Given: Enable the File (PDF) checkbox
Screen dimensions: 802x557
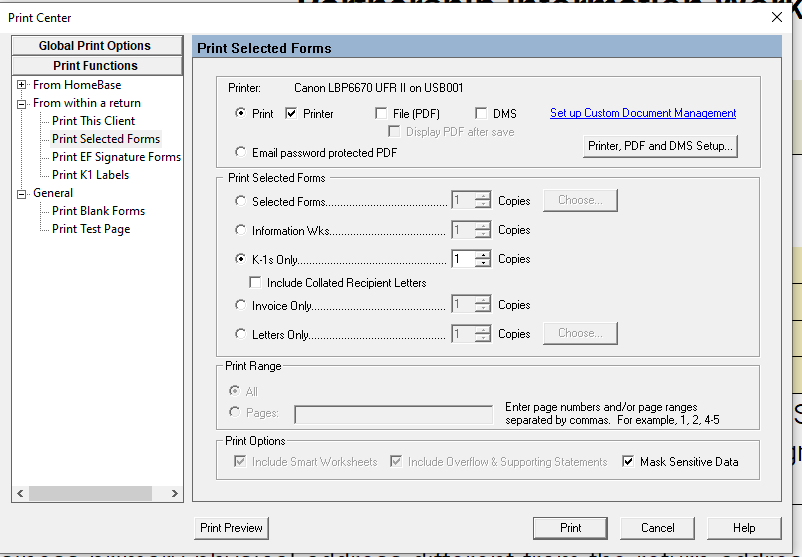Looking at the screenshot, I should pos(381,114).
